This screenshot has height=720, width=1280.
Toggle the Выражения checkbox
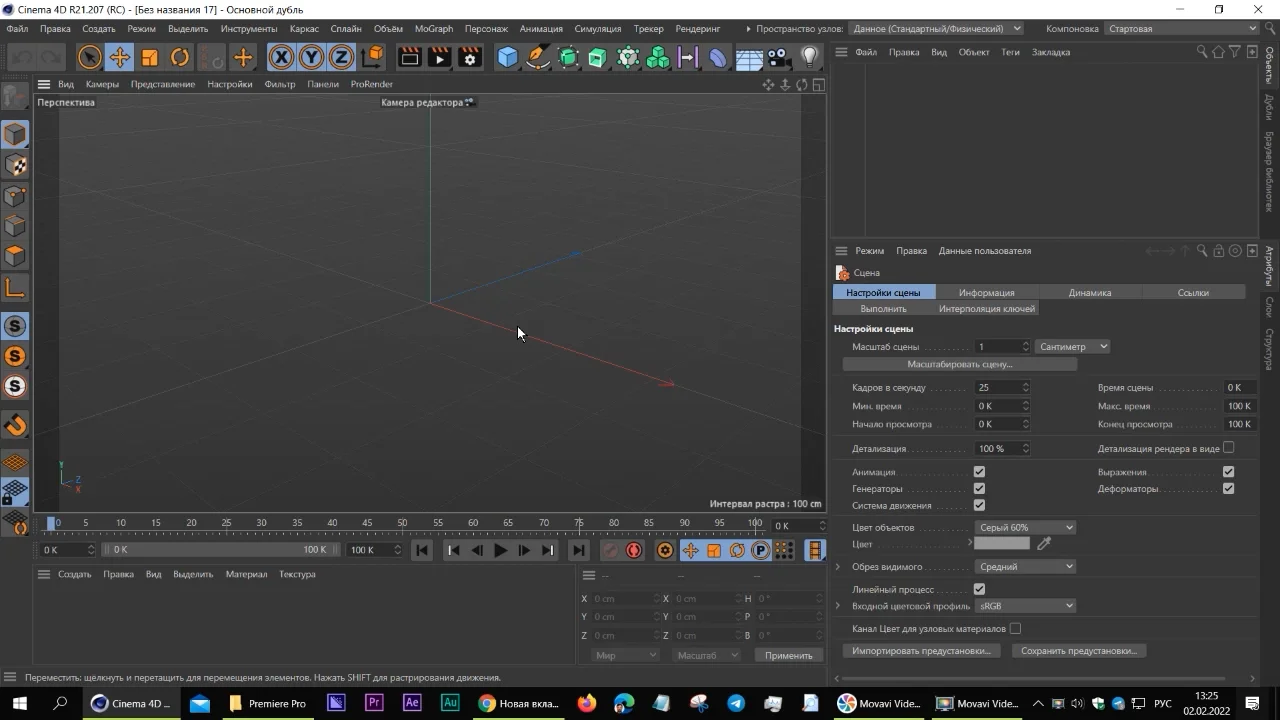tap(1228, 472)
